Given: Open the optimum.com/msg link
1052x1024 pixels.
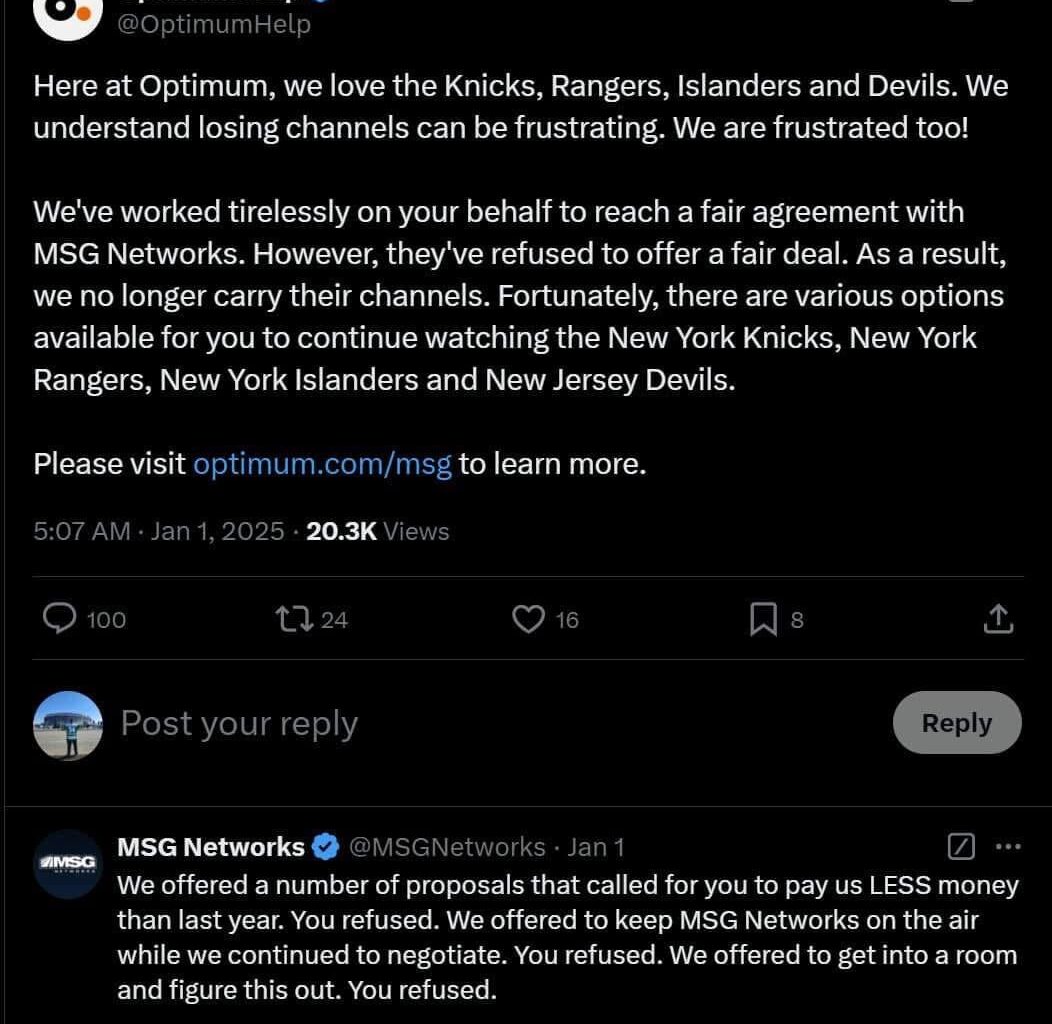Looking at the screenshot, I should click(322, 464).
